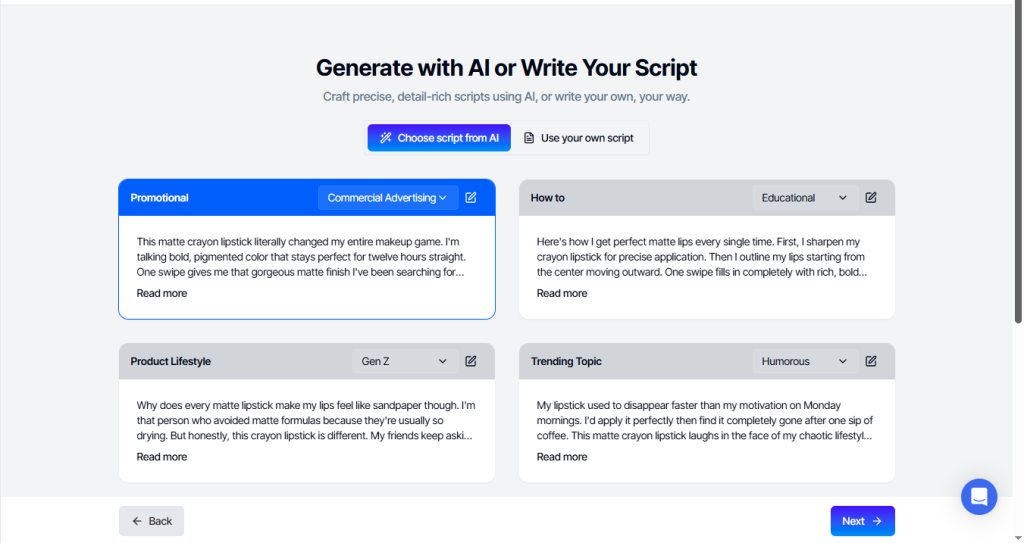Click Read more under Trending Topic script
Viewport: 1024px width, 543px height.
562,457
